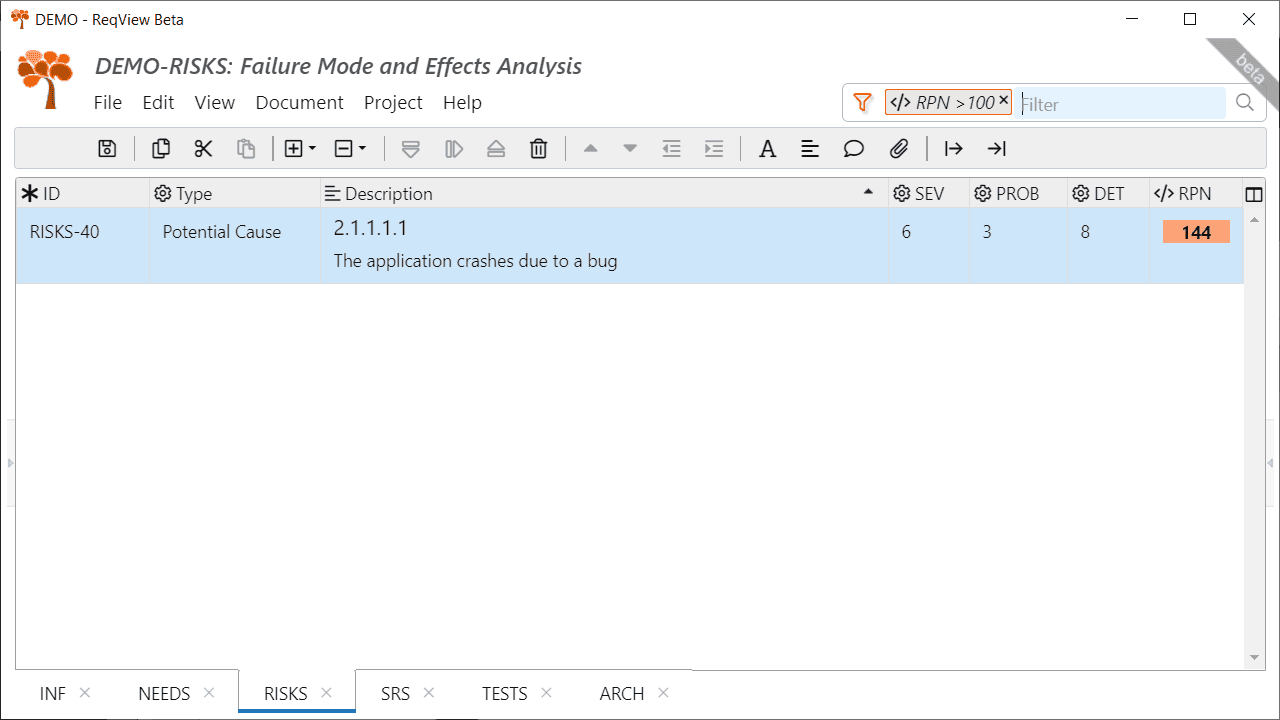1280x720 pixels.
Task: Click the ID column header
Action: coord(82,194)
